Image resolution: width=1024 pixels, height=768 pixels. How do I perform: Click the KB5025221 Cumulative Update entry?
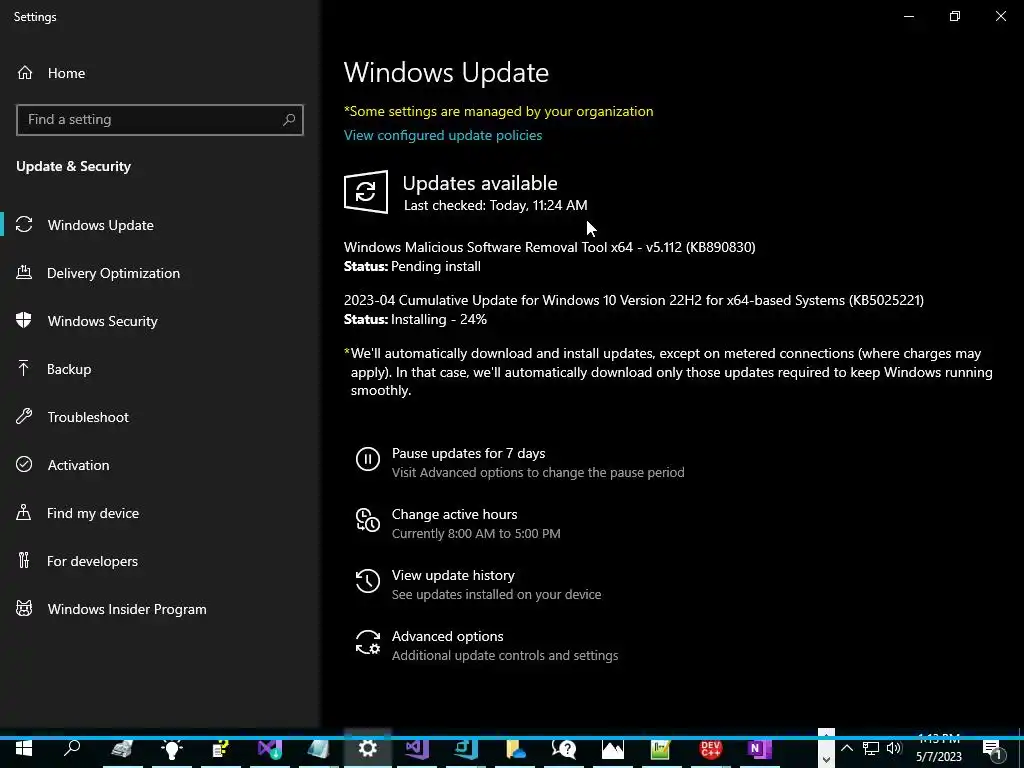(x=633, y=300)
